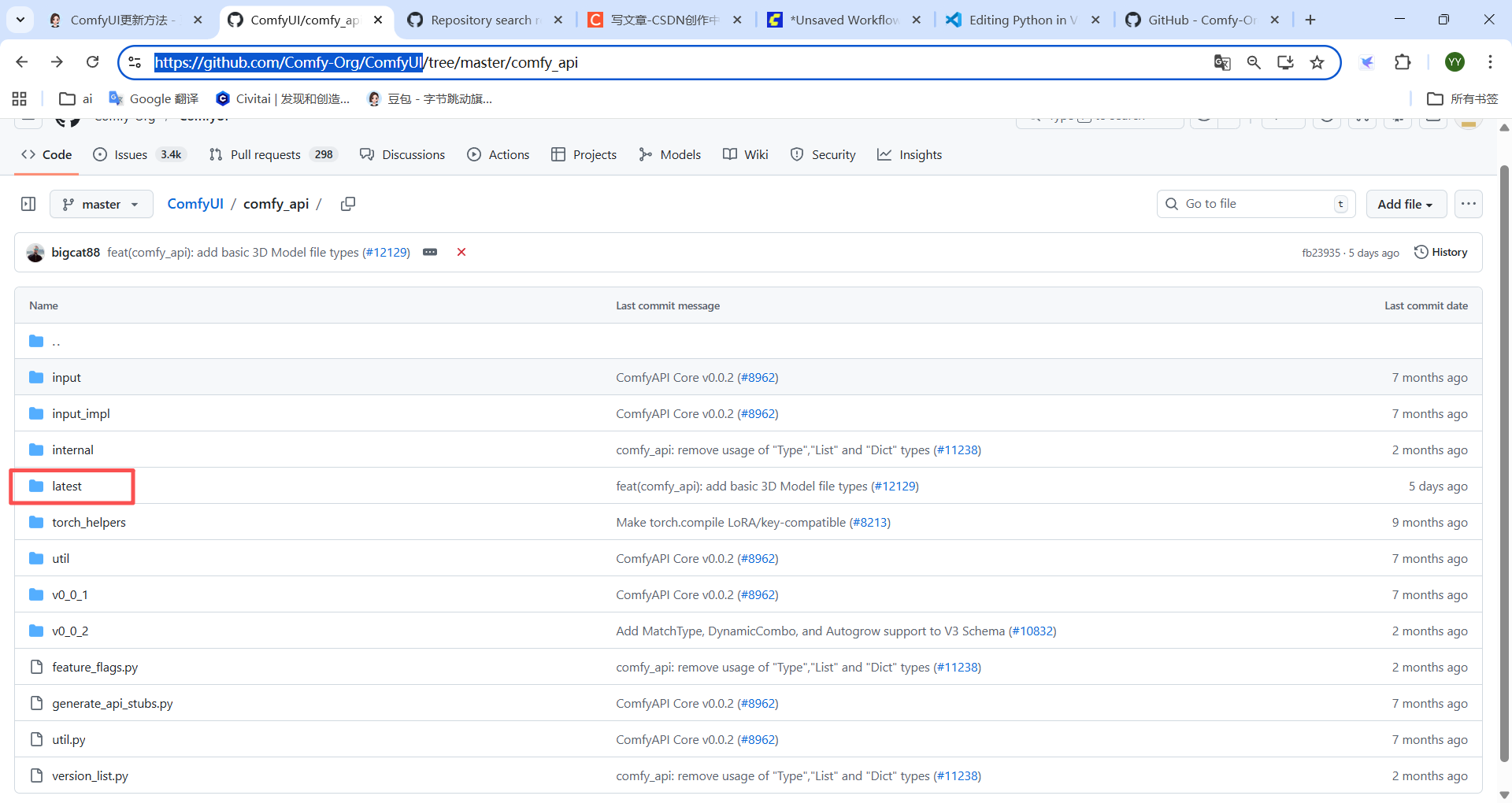This screenshot has width=1512, height=803.
Task: Open the internal folder
Action: tap(72, 450)
